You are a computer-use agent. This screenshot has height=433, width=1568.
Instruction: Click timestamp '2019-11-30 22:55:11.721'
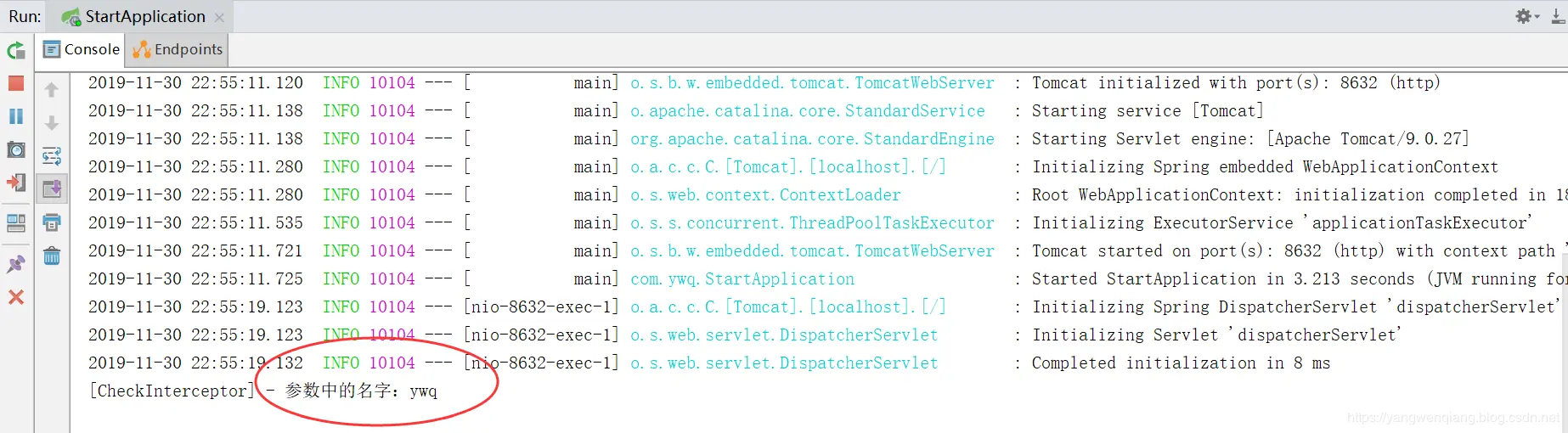click(x=195, y=250)
